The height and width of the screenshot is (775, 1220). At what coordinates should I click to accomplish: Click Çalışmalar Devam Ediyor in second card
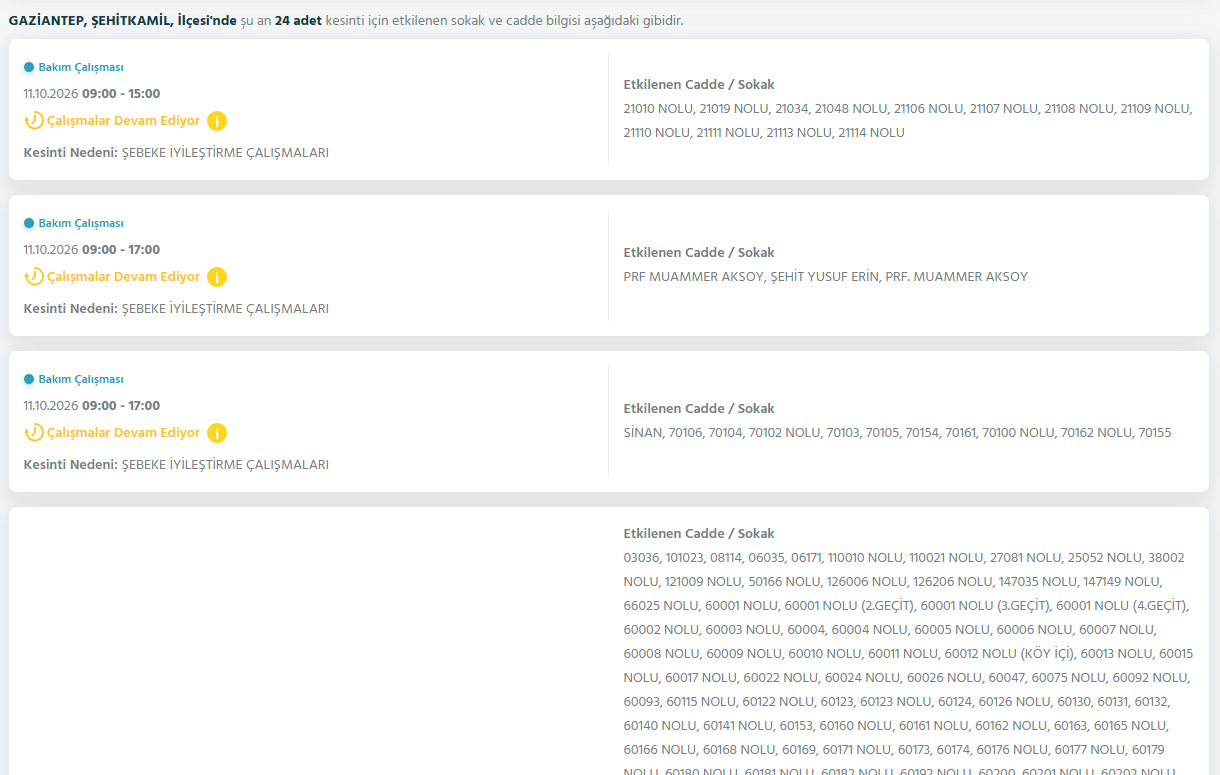coord(123,277)
